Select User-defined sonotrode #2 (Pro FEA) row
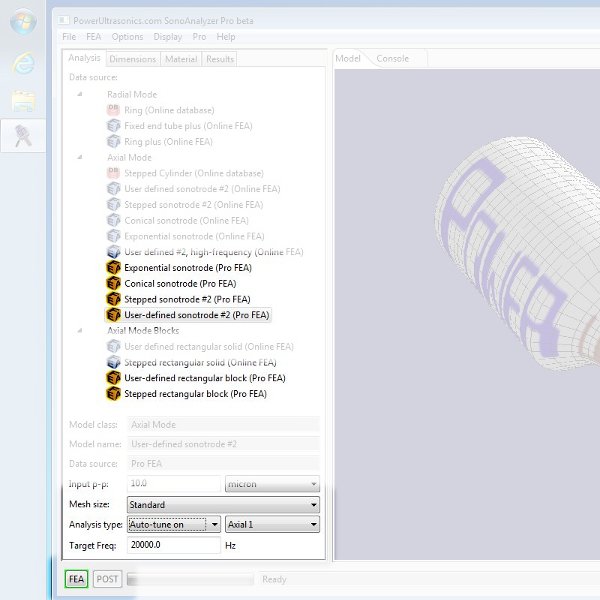600x600 pixels. pyautogui.click(x=188, y=315)
